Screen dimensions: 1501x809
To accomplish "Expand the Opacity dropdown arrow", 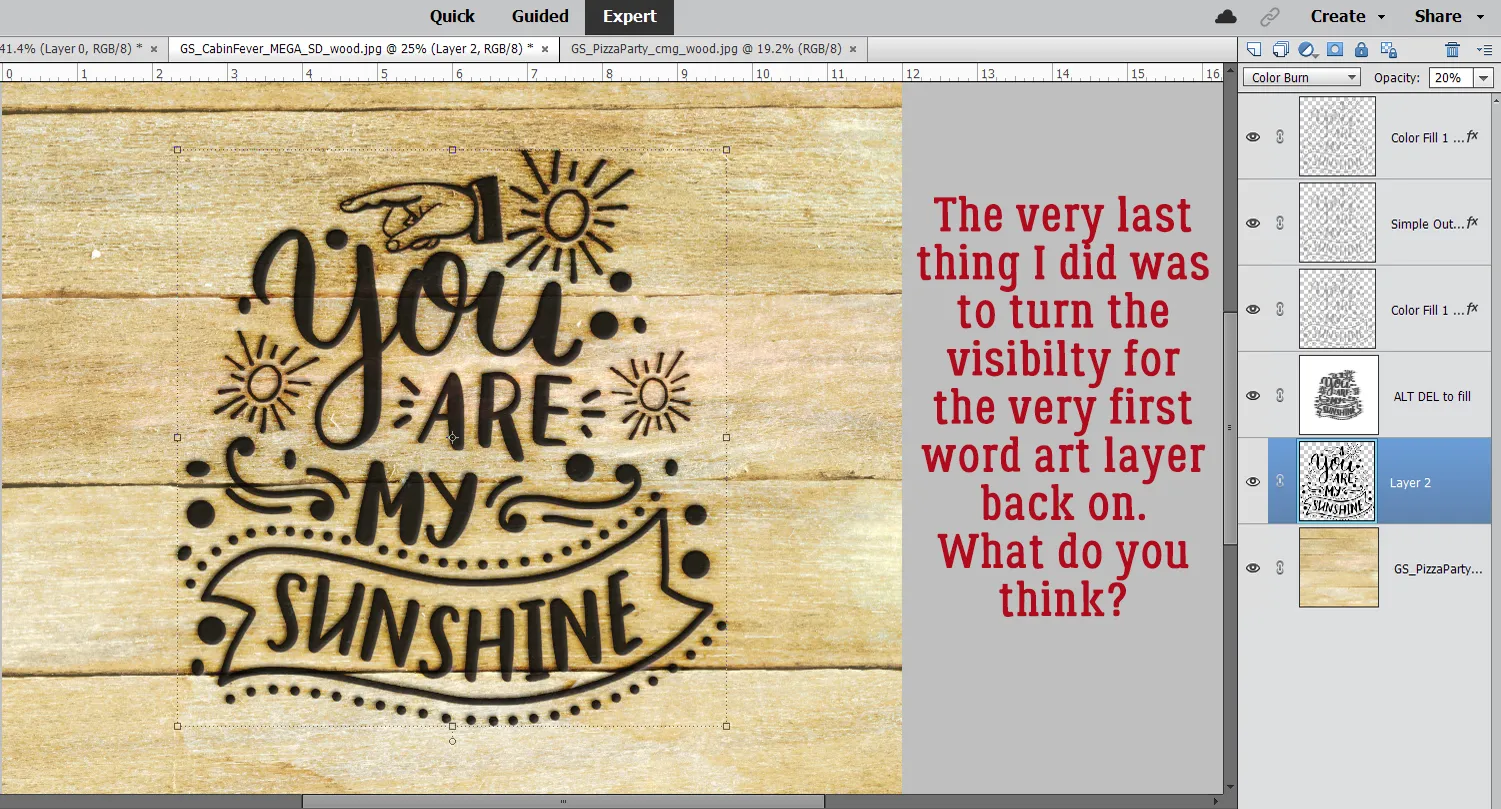I will point(1483,78).
